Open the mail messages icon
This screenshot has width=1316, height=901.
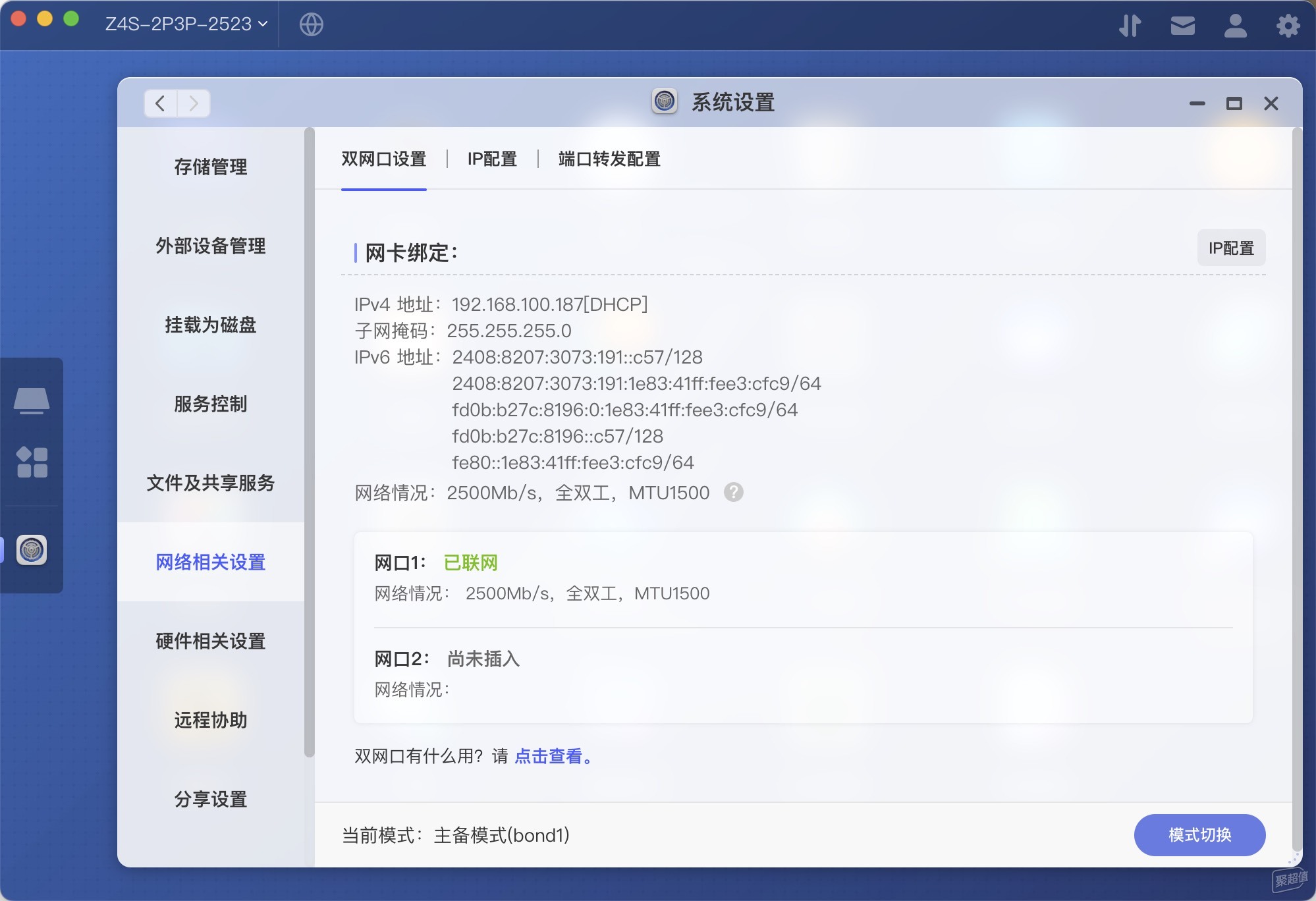(1183, 26)
